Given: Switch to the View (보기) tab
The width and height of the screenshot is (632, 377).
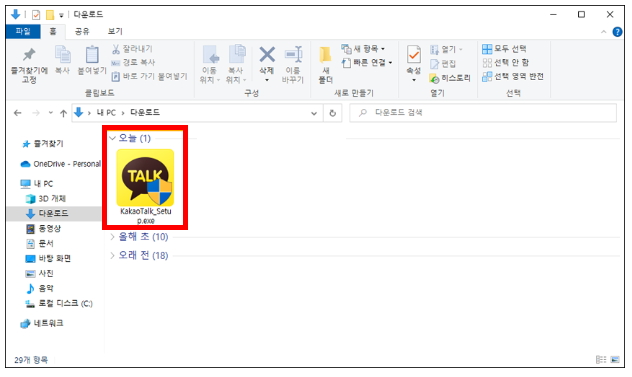Looking at the screenshot, I should click(115, 31).
